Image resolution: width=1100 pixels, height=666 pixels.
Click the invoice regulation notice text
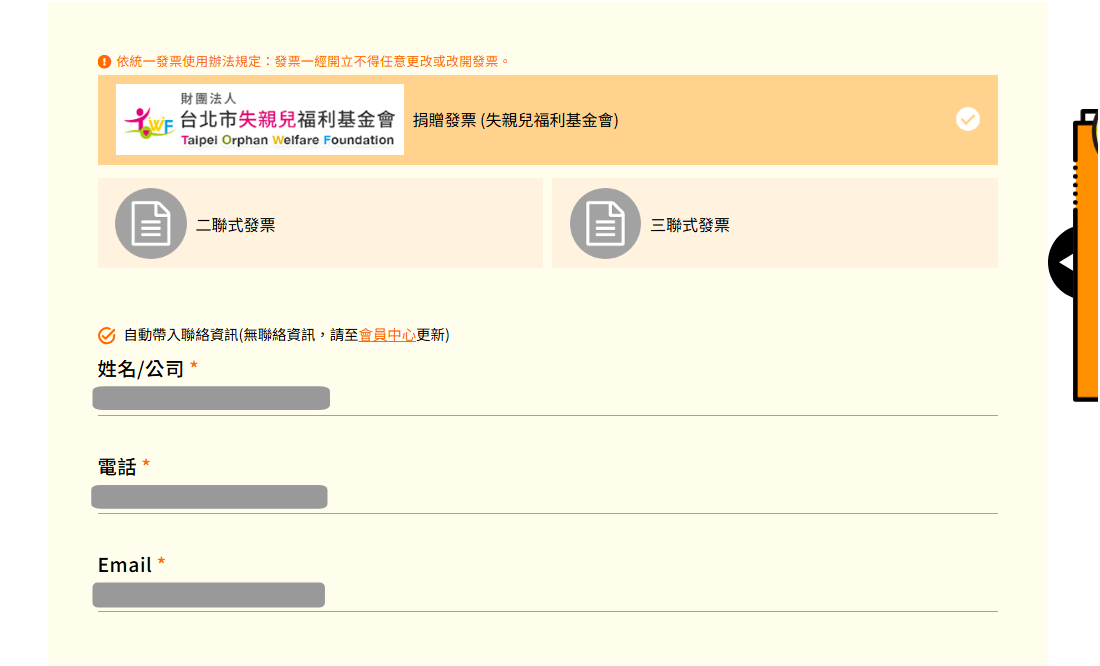[x=313, y=62]
